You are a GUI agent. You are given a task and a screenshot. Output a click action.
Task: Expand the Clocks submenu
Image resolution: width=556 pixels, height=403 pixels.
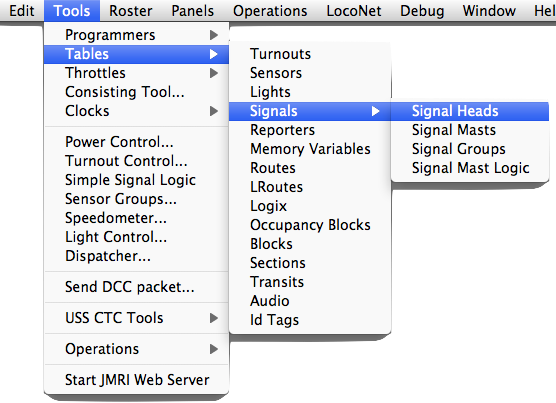point(137,111)
